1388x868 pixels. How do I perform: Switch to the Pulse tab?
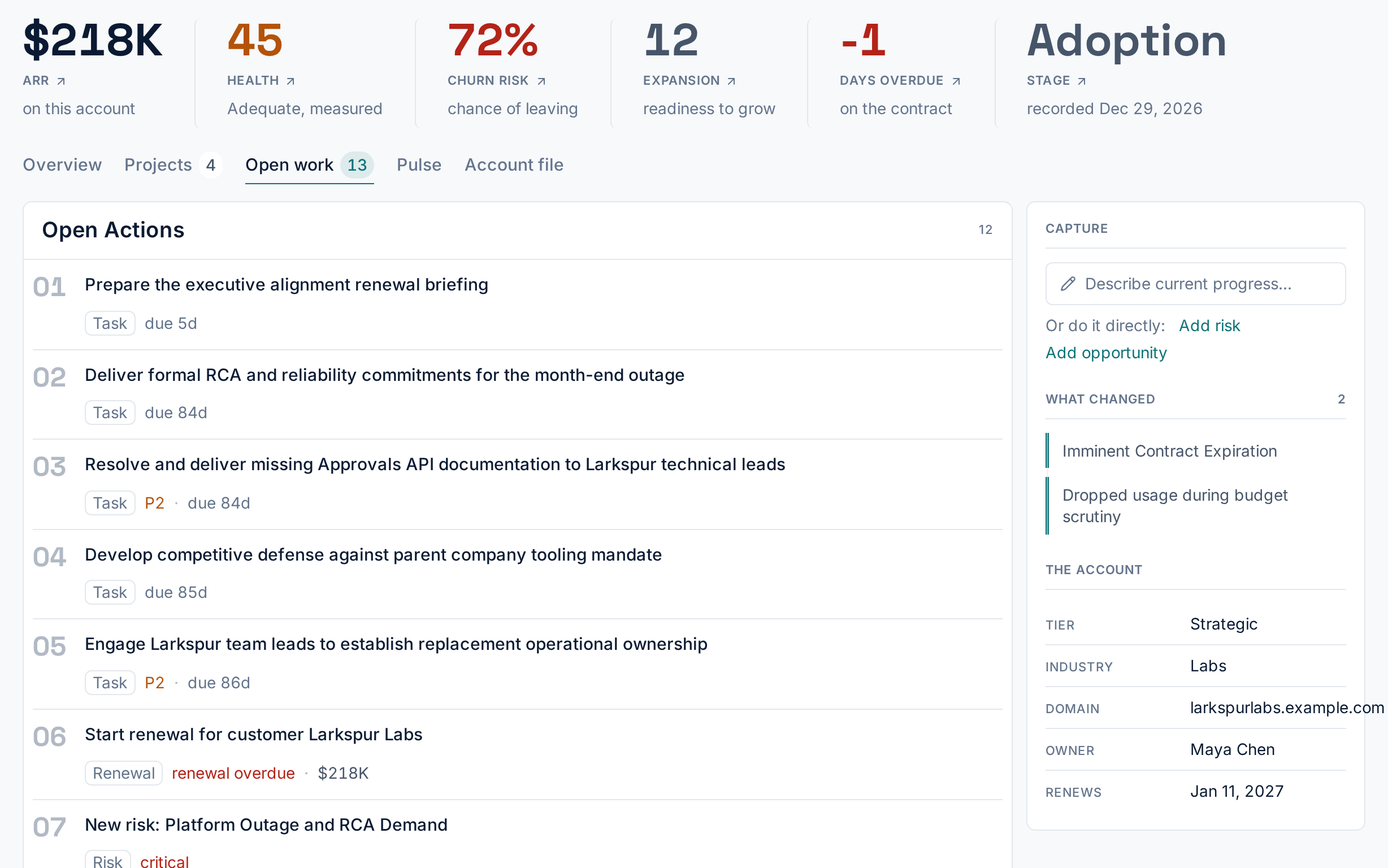click(419, 165)
